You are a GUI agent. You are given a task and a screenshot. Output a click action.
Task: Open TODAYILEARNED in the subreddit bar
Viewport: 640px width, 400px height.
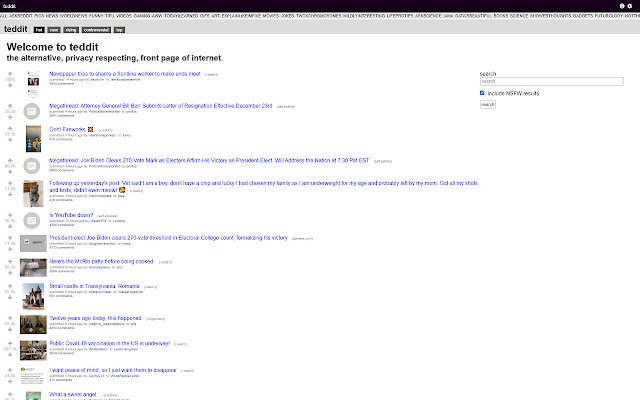(181, 16)
